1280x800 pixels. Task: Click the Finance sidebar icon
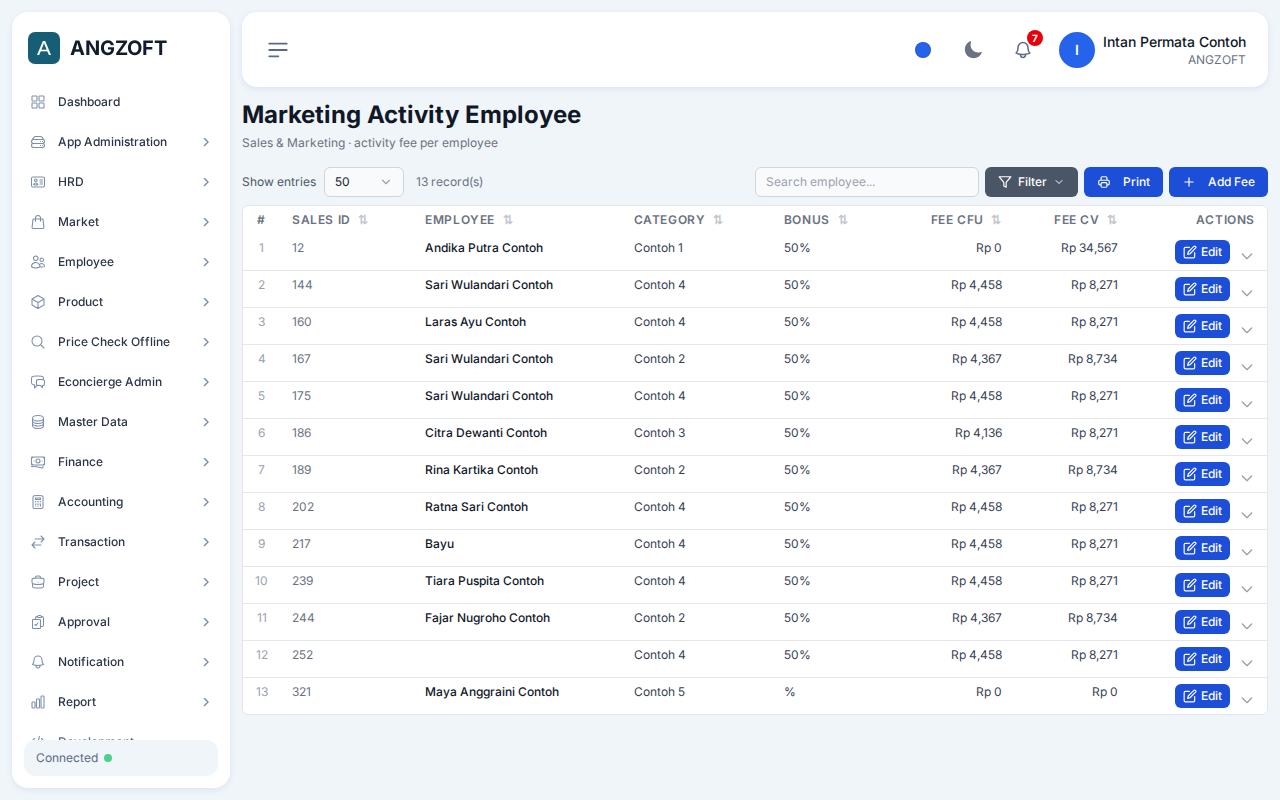click(x=38, y=462)
